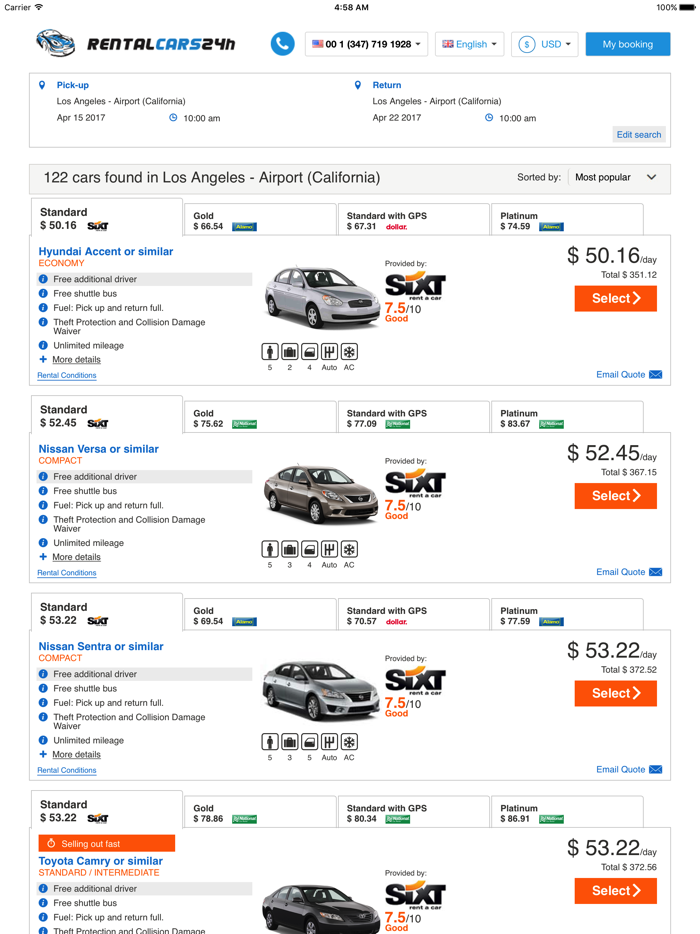Click the Pick-up location pin icon

(x=40, y=84)
